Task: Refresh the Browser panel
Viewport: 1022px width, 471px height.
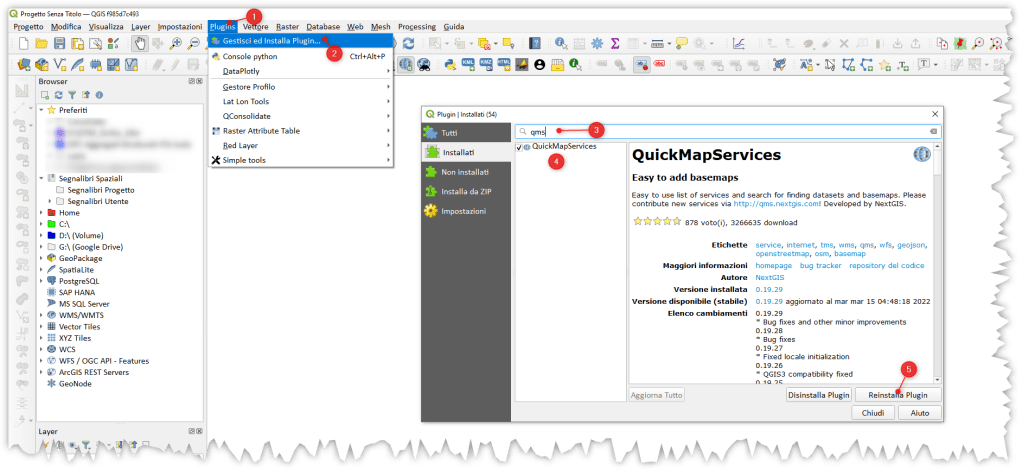Action: [x=58, y=95]
